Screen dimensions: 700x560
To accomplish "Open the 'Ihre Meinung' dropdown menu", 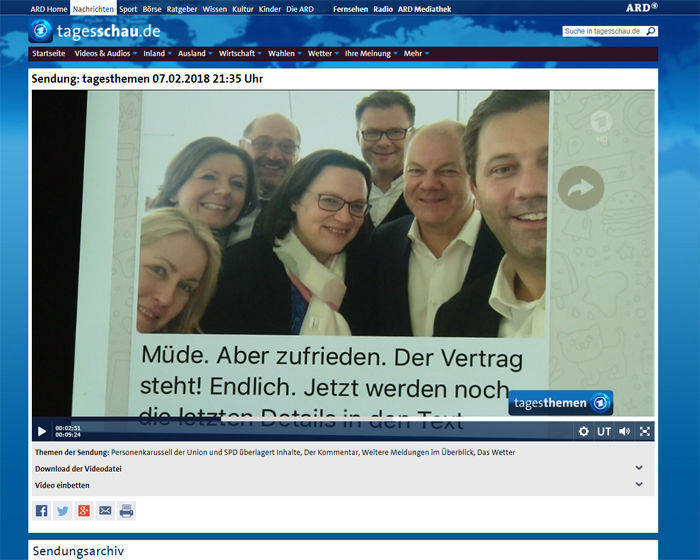I will (x=371, y=53).
